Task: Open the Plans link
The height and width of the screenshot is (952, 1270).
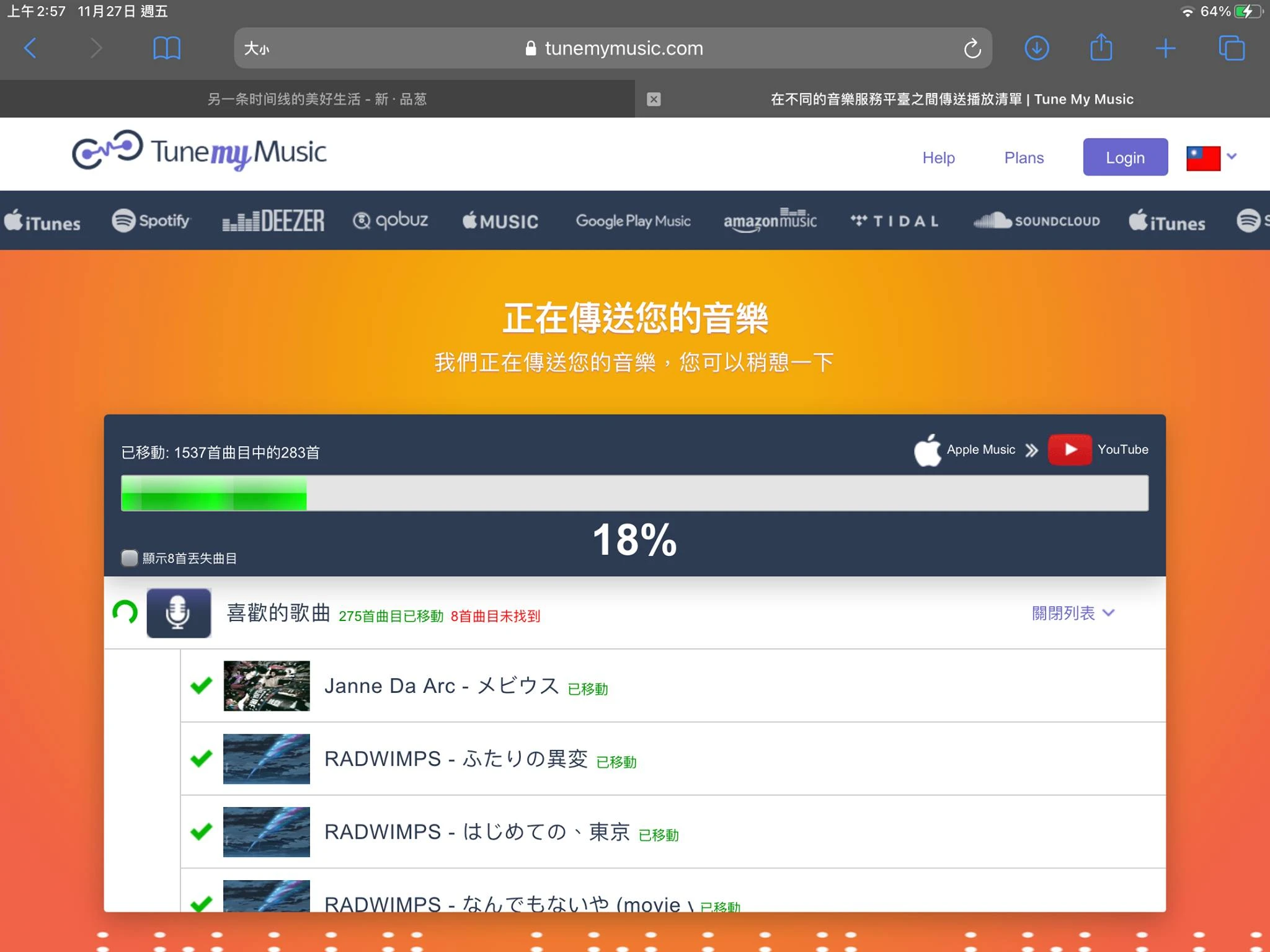Action: coord(1024,157)
